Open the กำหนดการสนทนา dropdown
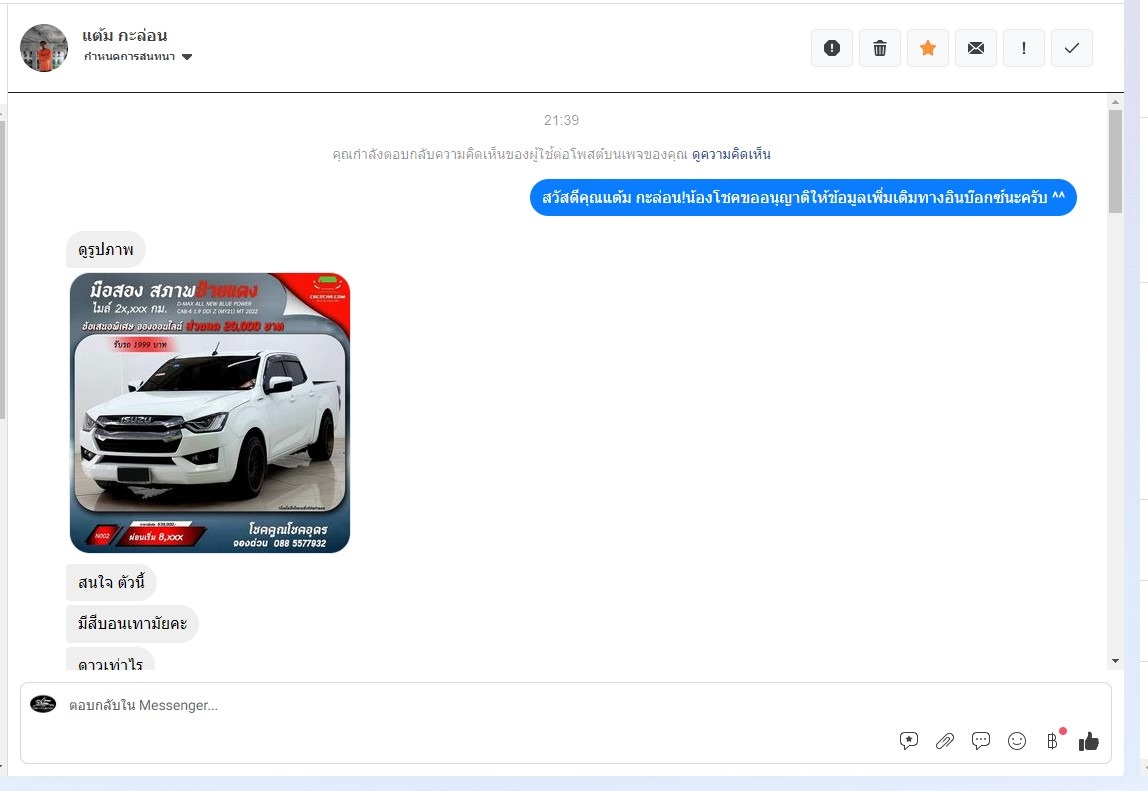 (x=138, y=57)
